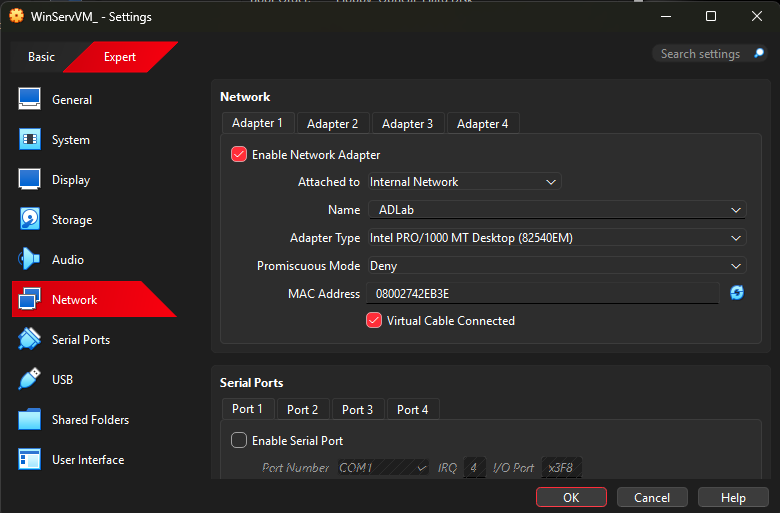Click the IRQ value field

click(474, 468)
